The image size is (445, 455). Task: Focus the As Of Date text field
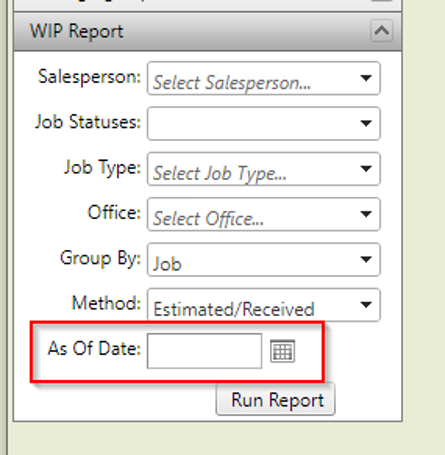[204, 351]
